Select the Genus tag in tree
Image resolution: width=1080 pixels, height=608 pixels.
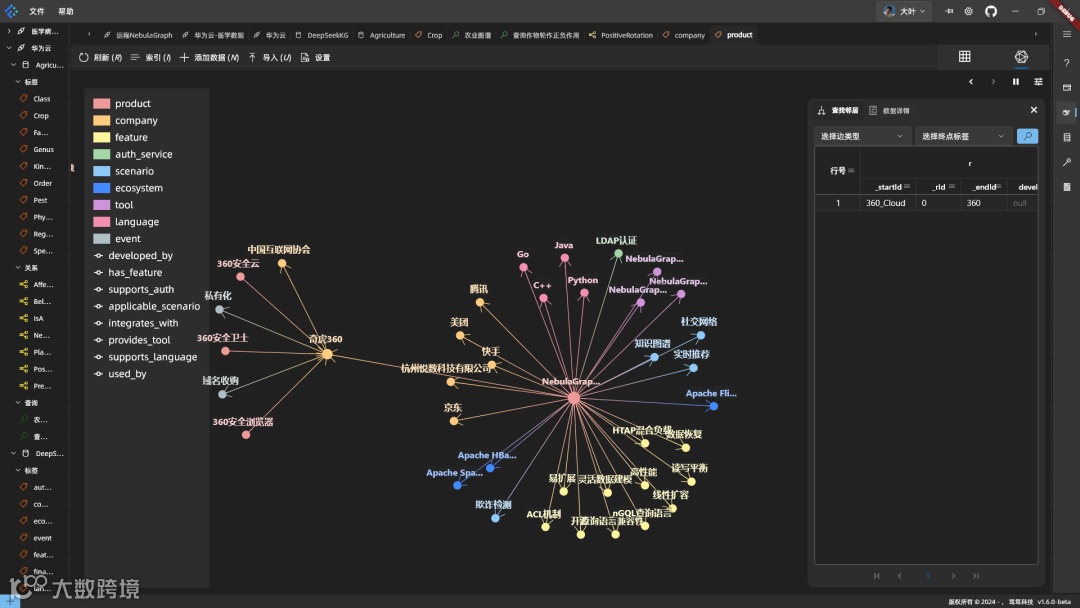[x=43, y=149]
